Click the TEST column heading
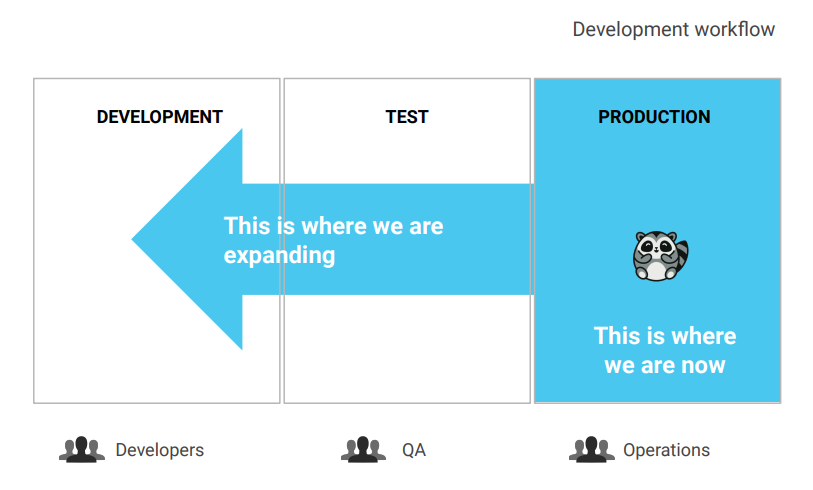The height and width of the screenshot is (490, 813). coord(407,117)
